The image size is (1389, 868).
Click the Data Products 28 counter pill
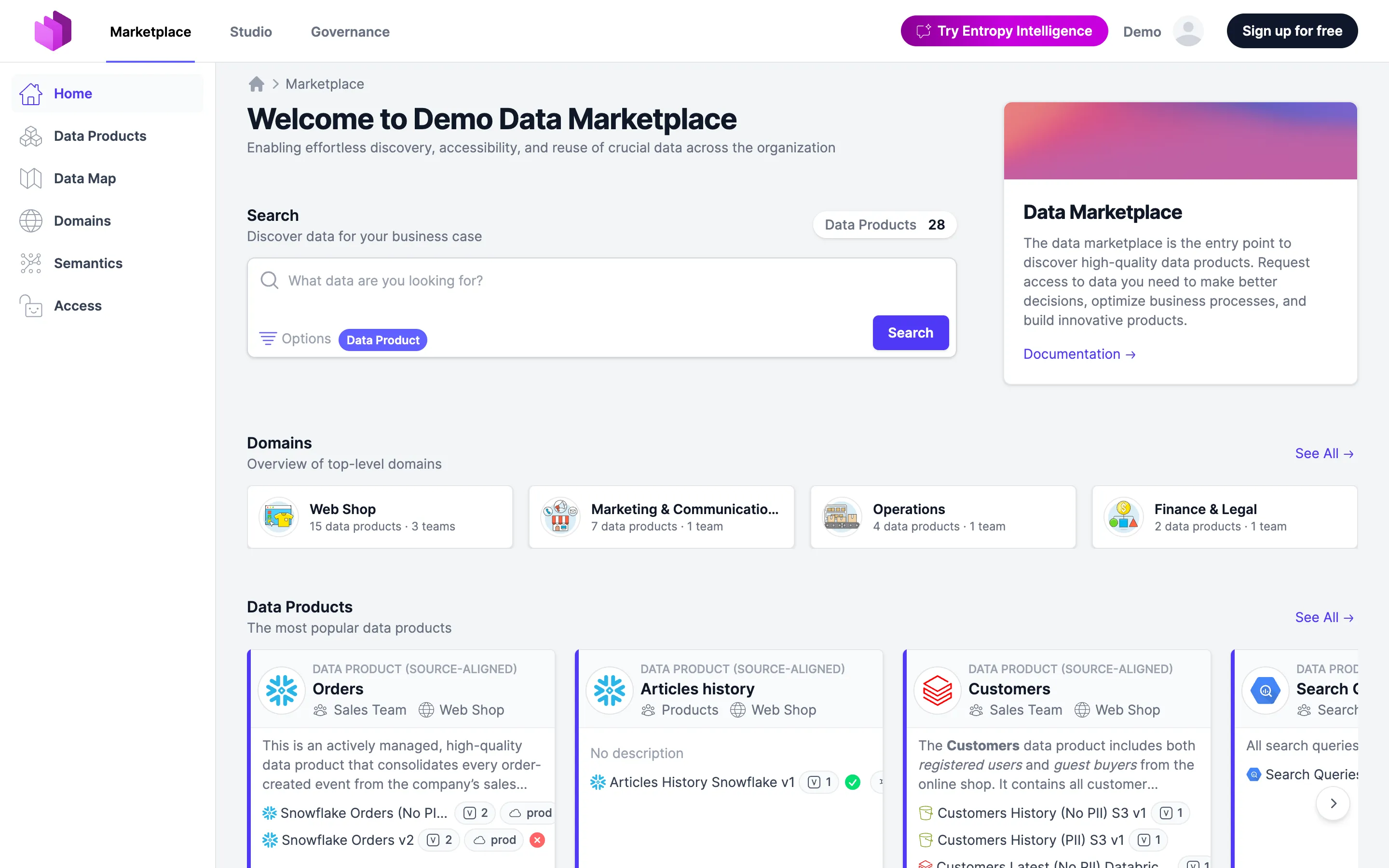click(x=885, y=224)
